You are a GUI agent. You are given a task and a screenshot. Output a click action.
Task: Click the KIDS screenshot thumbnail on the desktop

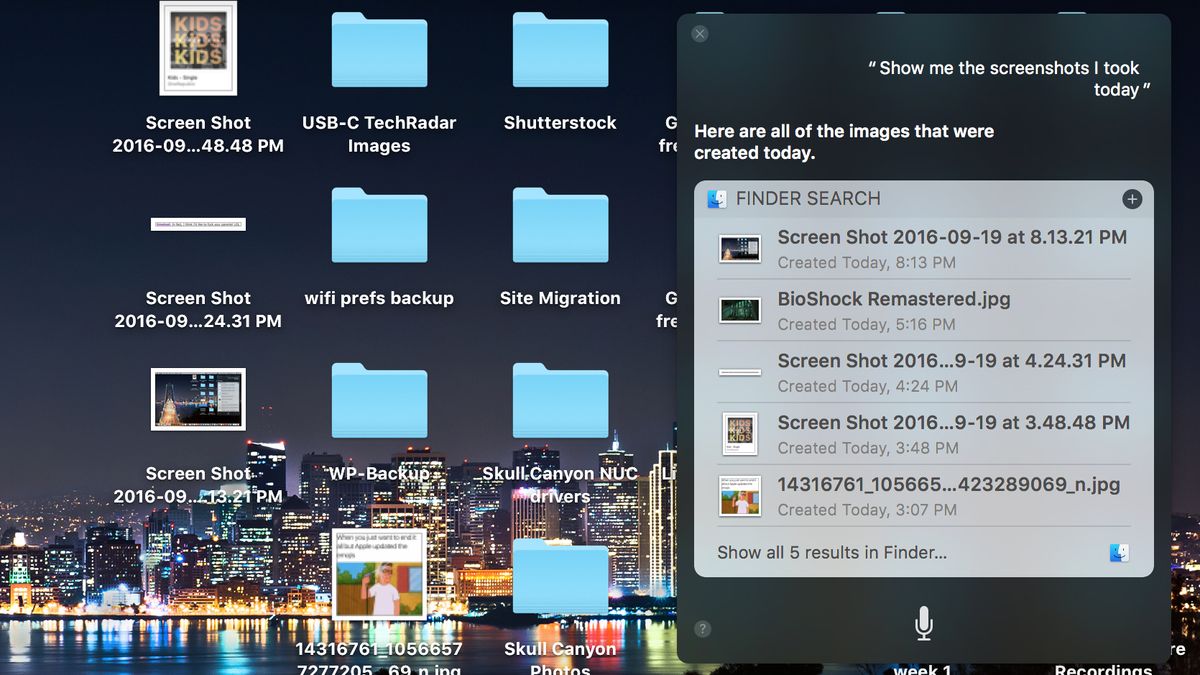click(197, 47)
